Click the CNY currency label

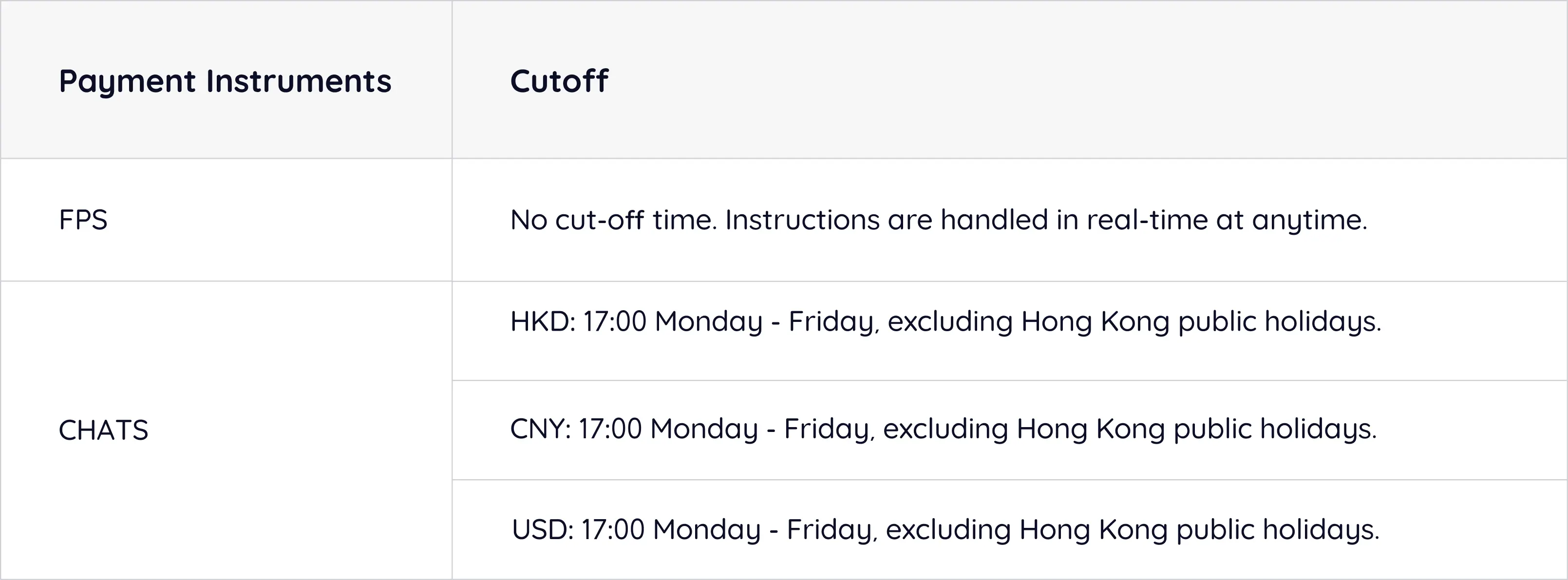tap(539, 429)
